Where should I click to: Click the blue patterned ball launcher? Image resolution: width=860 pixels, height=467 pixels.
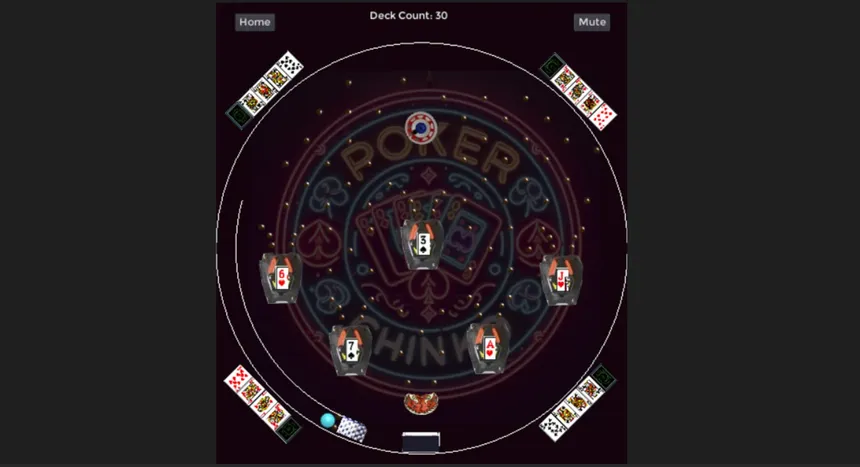click(x=351, y=429)
